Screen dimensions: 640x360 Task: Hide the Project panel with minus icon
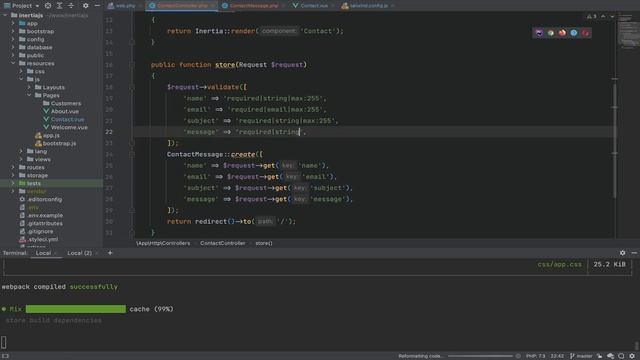point(97,6)
